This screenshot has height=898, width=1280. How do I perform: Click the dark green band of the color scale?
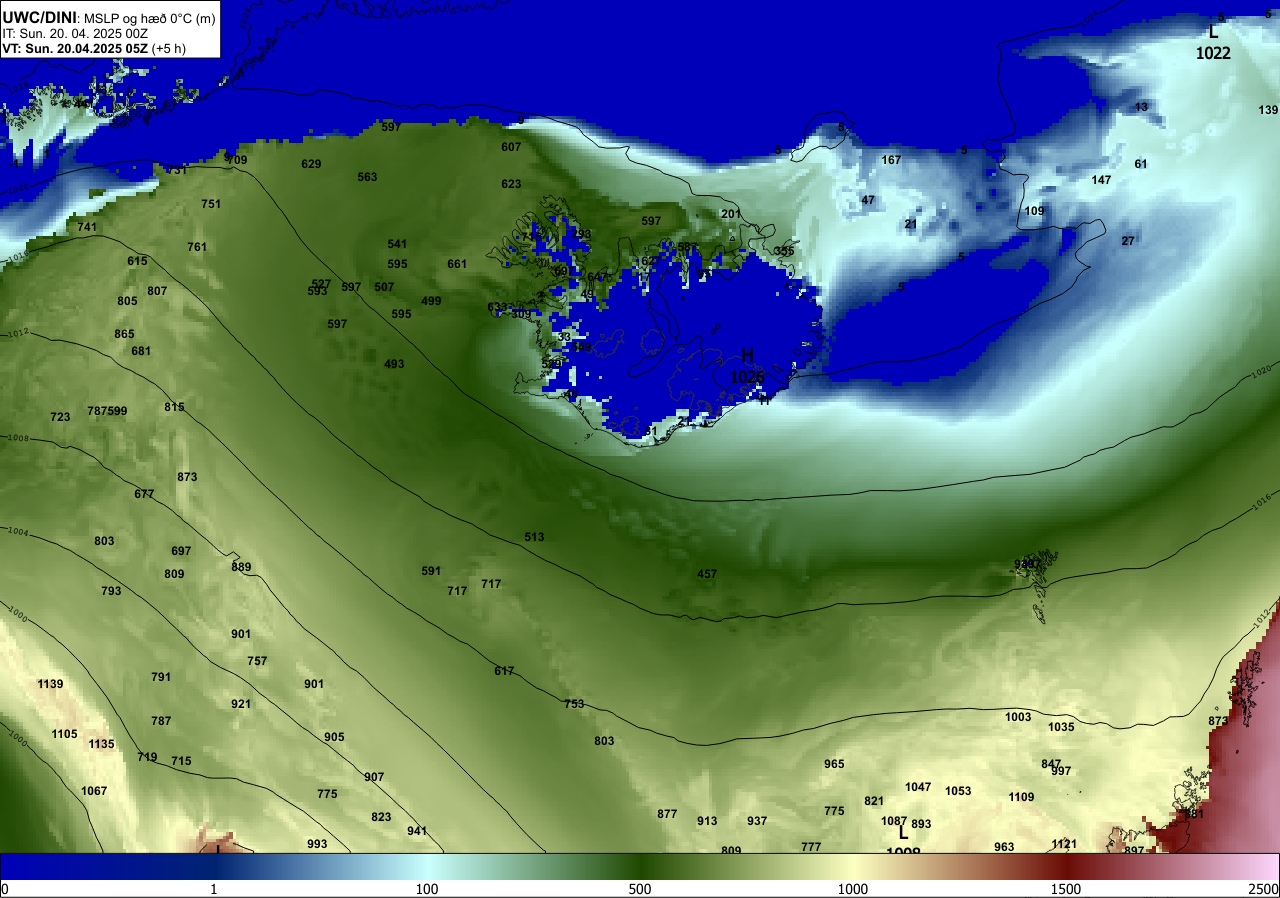point(640,866)
